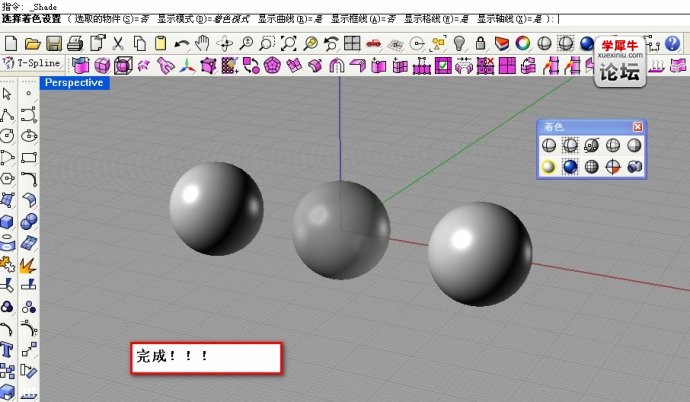This screenshot has width=690, height=402.
Task: Select the Rotate view tool
Action: [224, 44]
